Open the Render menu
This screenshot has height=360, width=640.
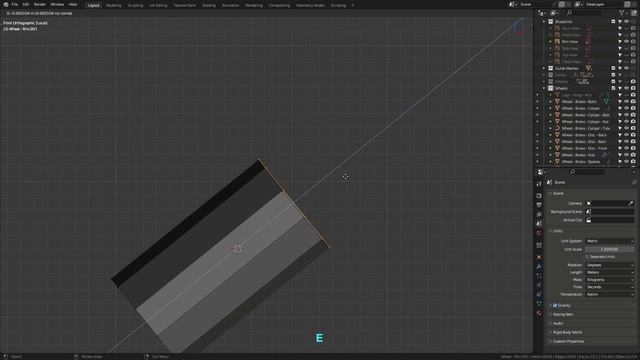point(40,4)
